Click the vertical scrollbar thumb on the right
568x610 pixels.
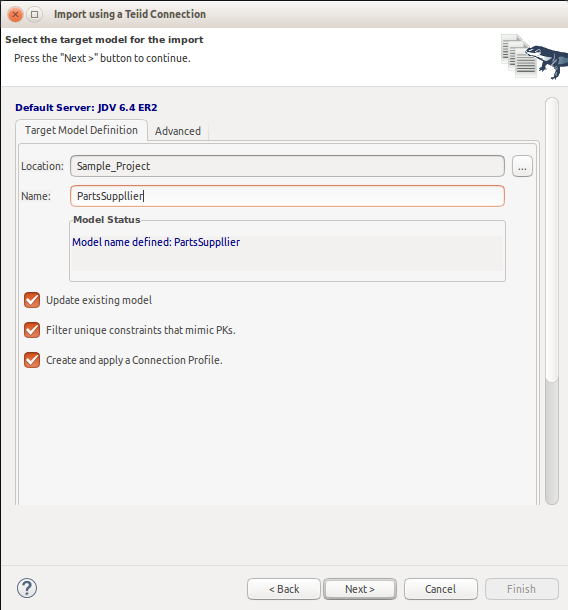click(x=552, y=239)
